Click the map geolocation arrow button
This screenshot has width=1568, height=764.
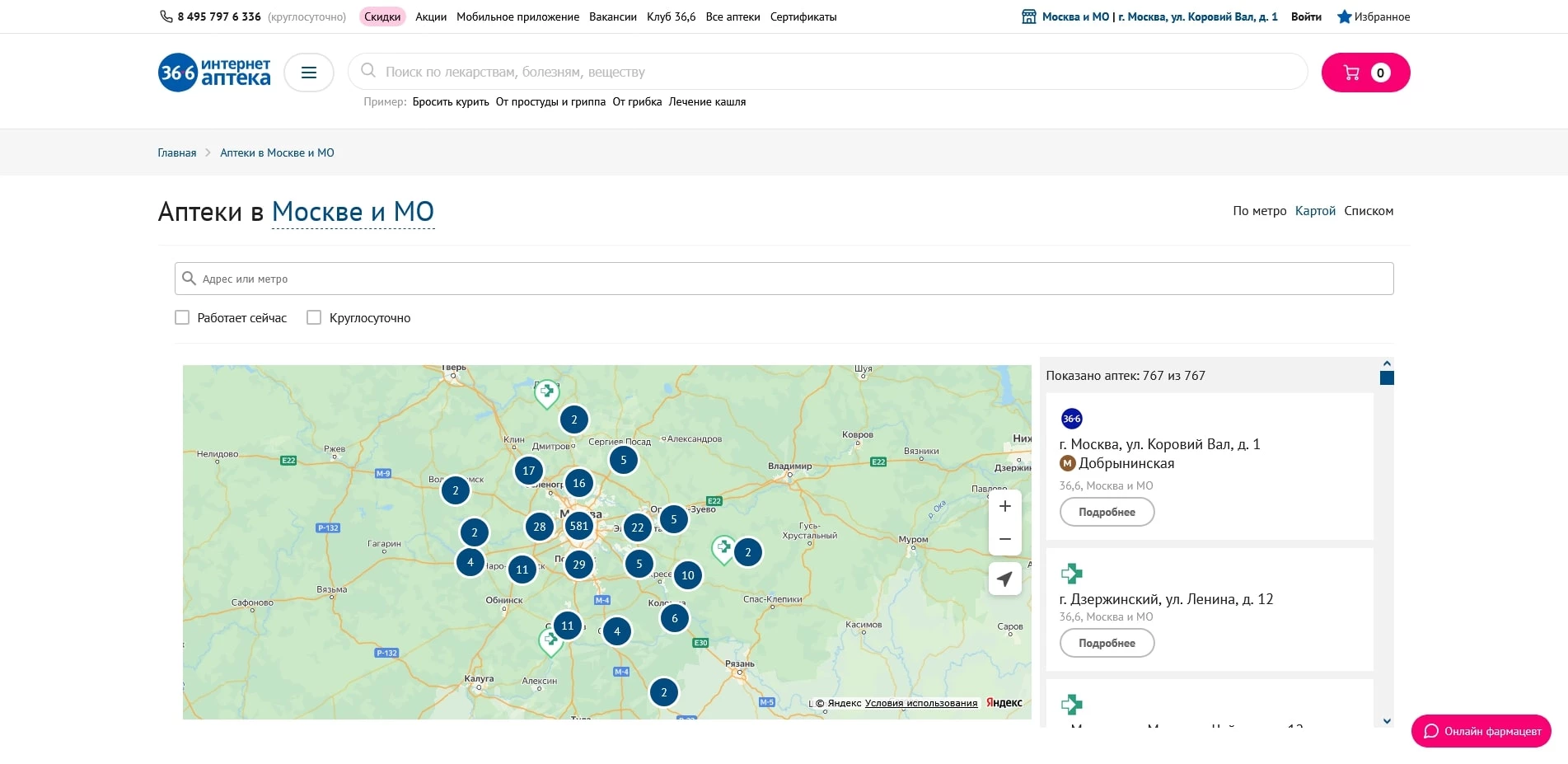(1004, 579)
